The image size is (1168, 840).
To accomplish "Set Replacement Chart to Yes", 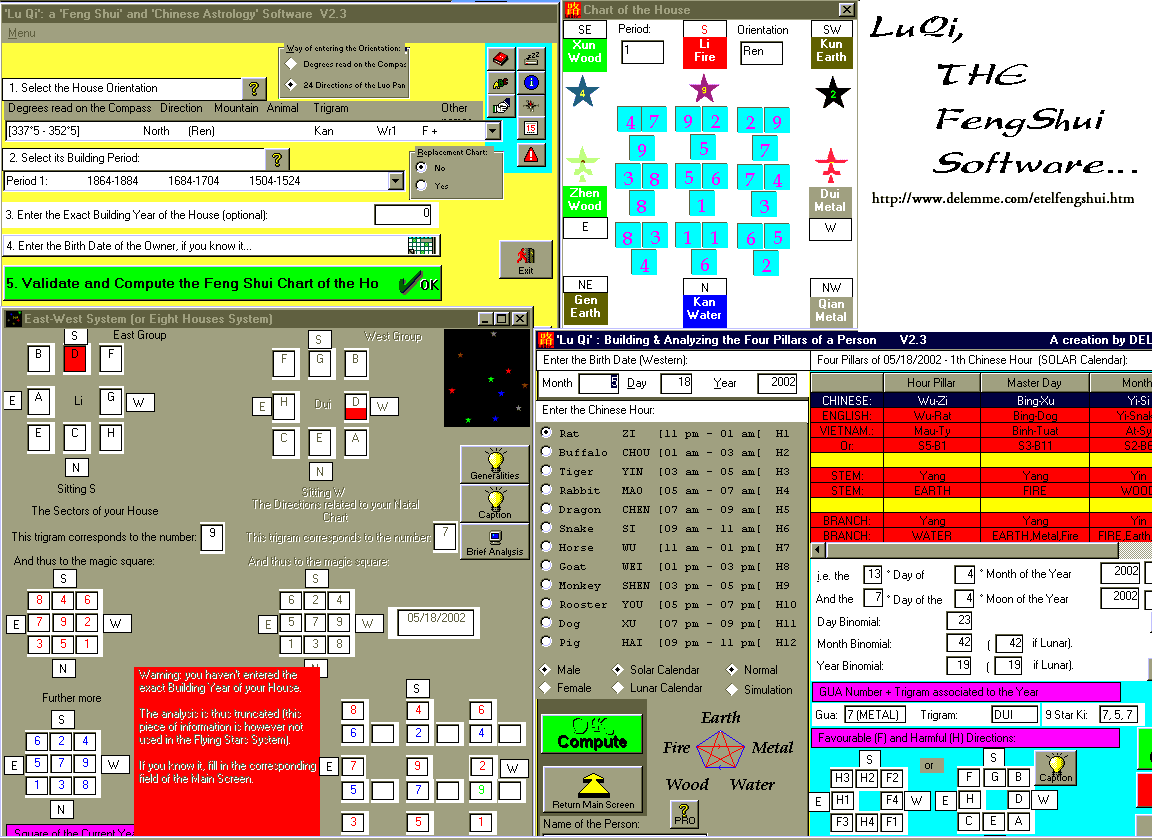I will click(x=422, y=185).
